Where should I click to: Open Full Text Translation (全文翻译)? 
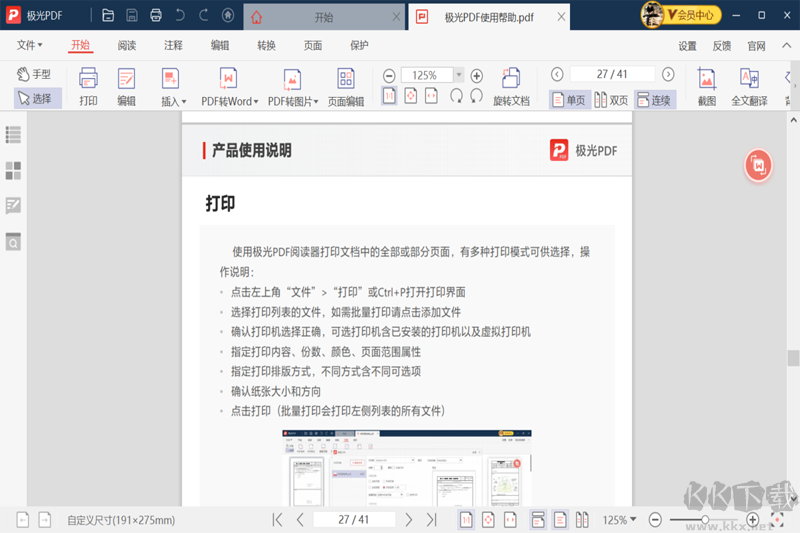[x=749, y=87]
